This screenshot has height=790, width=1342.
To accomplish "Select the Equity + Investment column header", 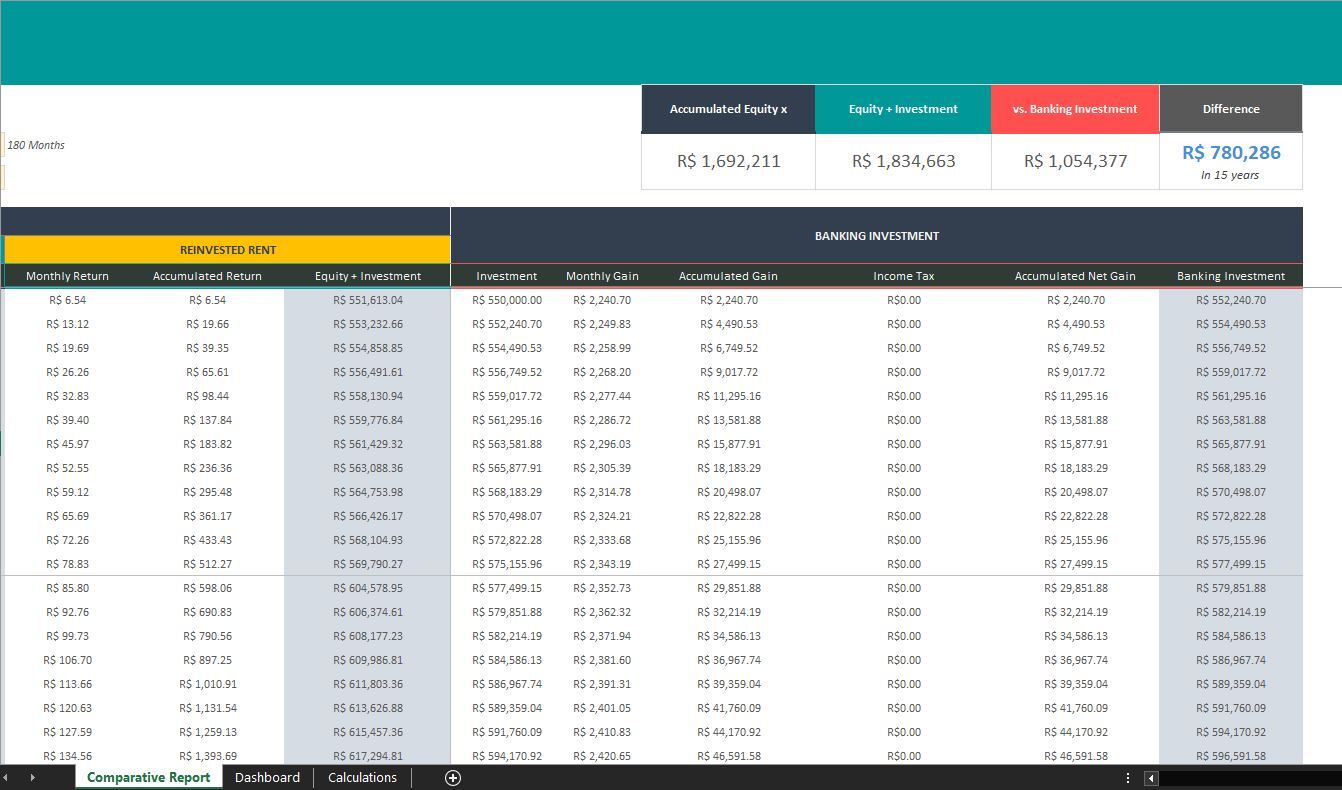I will coord(368,276).
